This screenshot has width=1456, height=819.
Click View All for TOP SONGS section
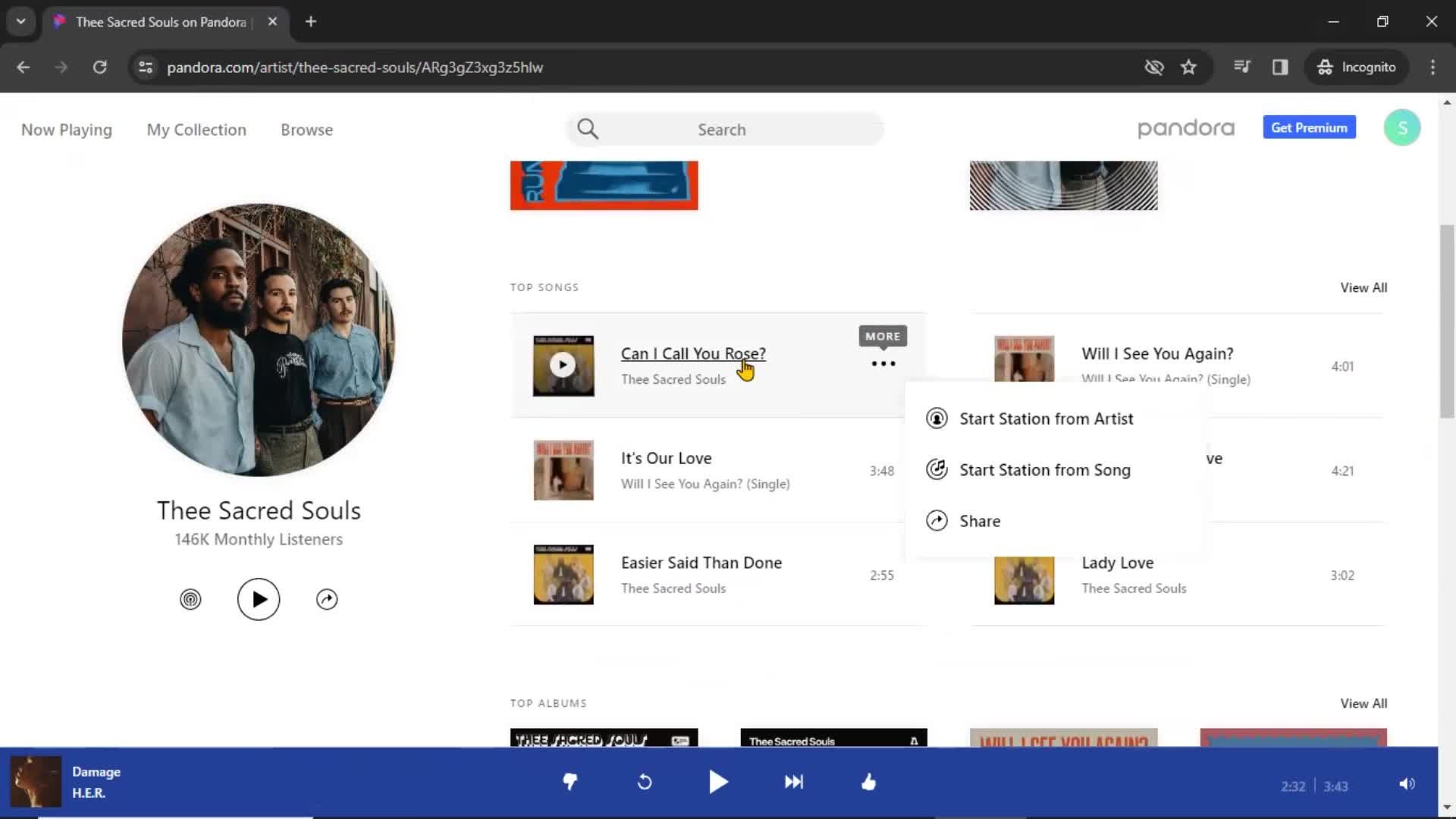coord(1364,287)
